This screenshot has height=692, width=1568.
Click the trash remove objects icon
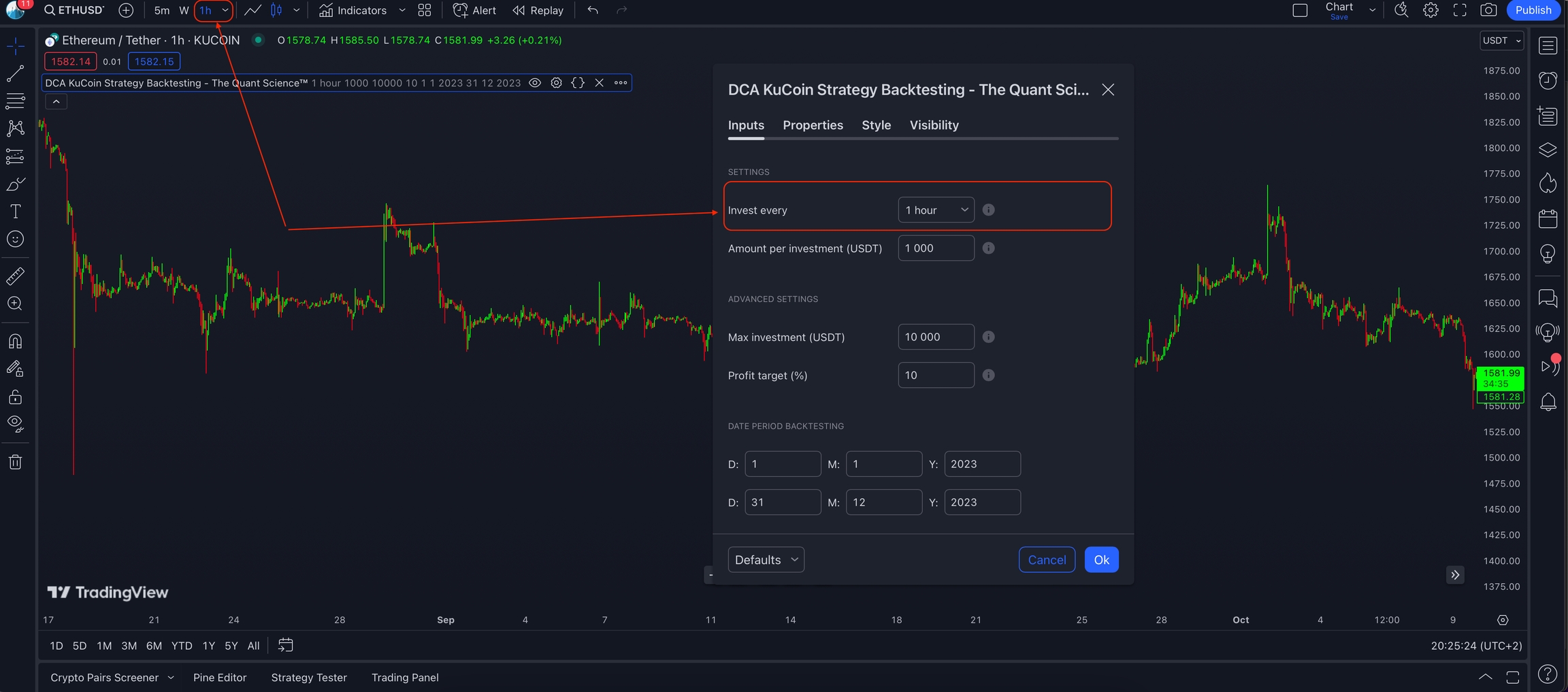15,463
